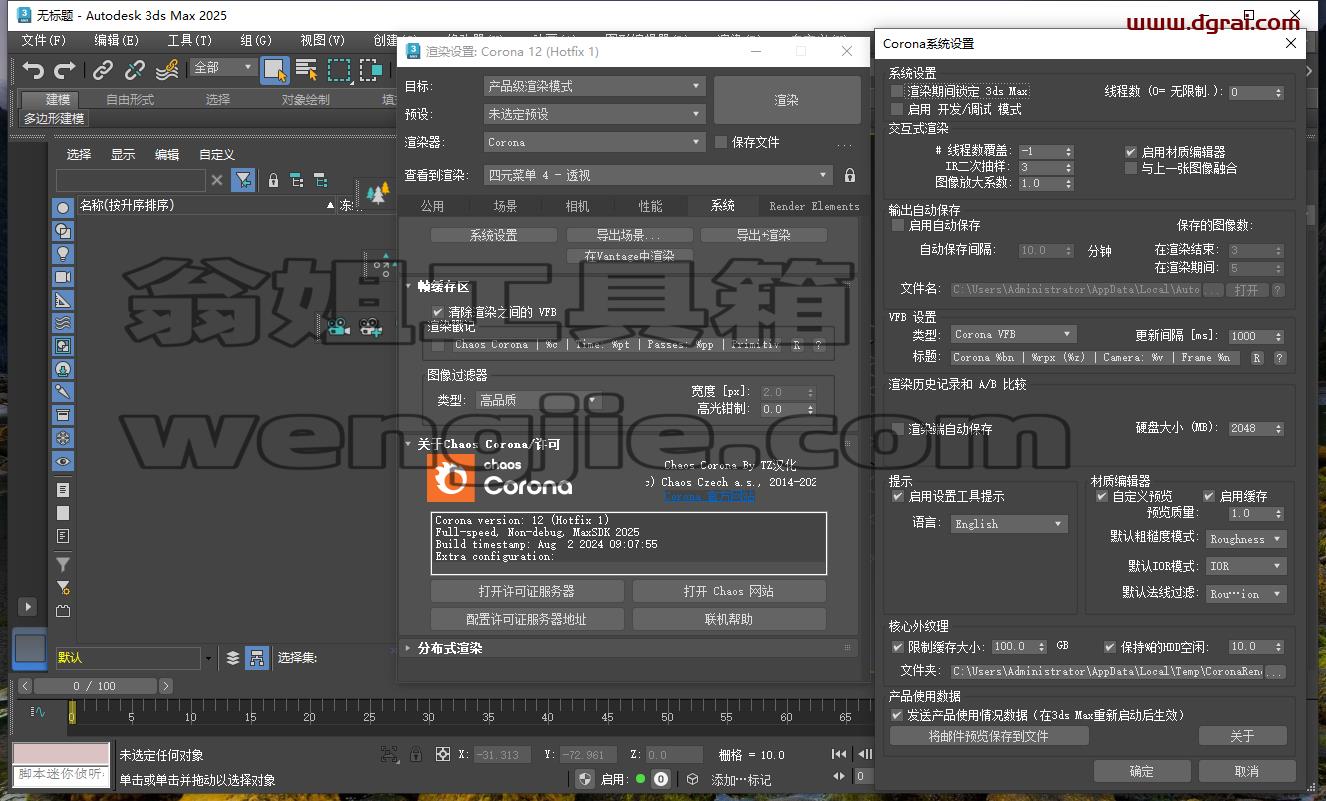Check the 保存文件 checkbox

[721, 142]
